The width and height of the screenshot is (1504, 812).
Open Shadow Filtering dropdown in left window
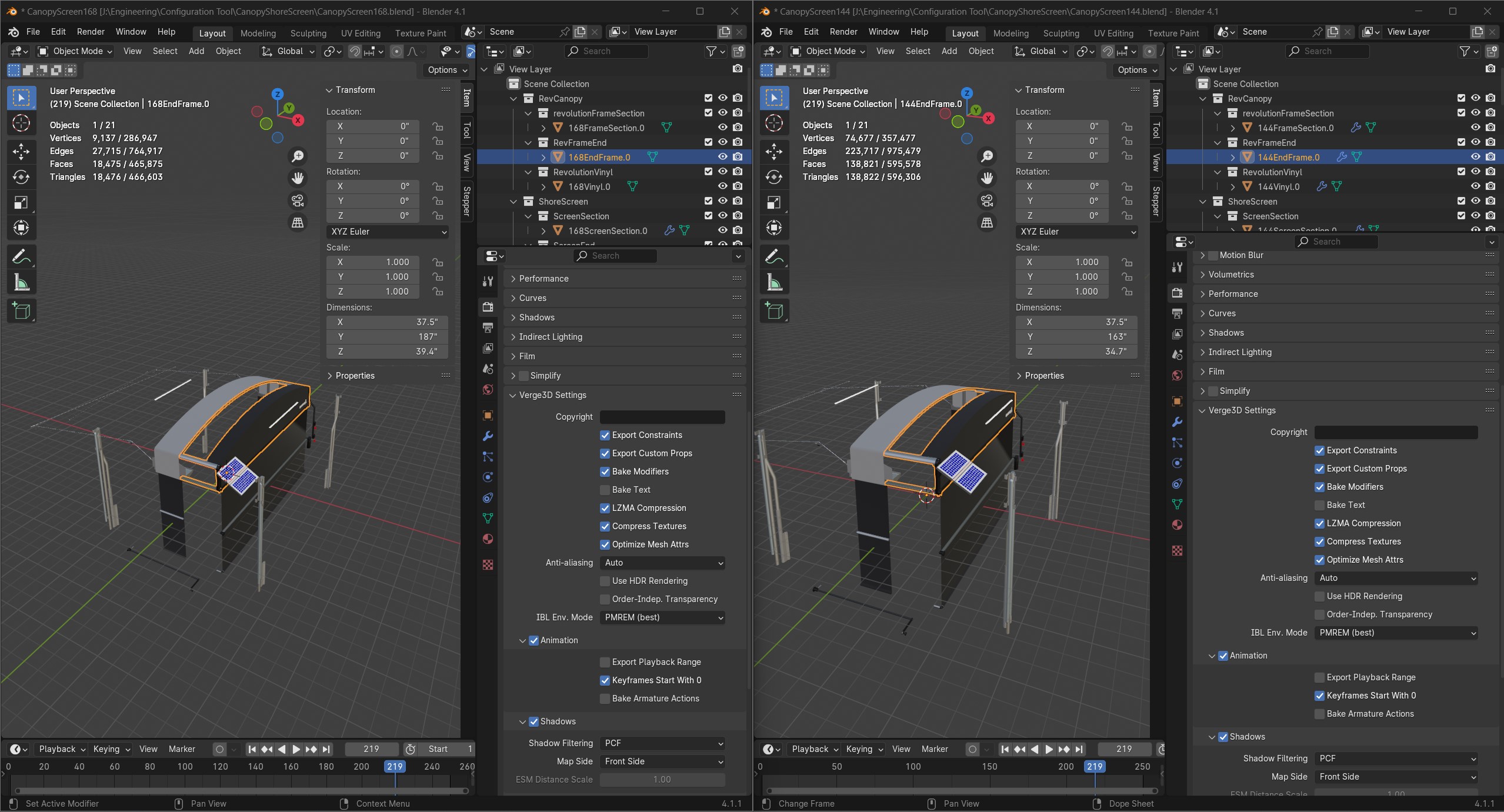[662, 743]
